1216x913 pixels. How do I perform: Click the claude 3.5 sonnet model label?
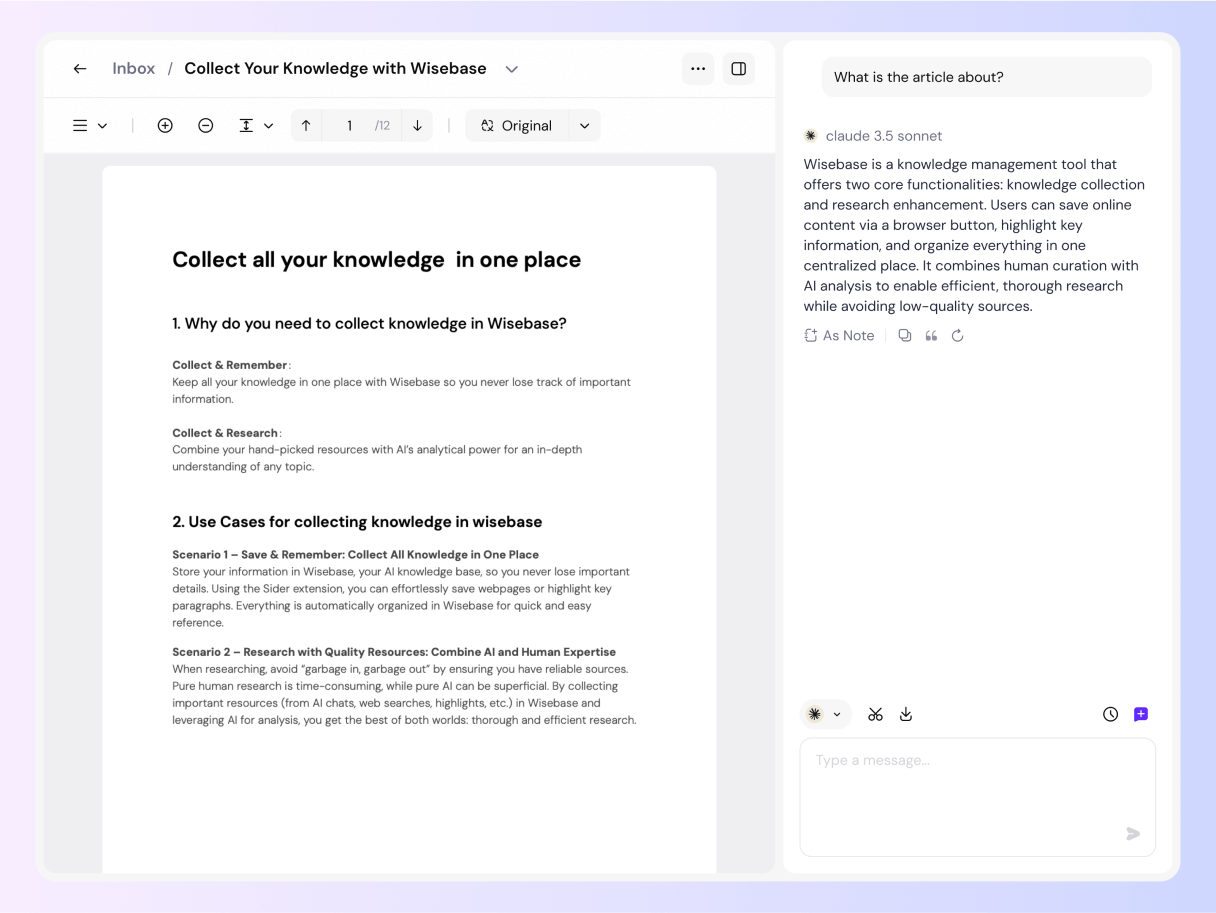pos(884,136)
